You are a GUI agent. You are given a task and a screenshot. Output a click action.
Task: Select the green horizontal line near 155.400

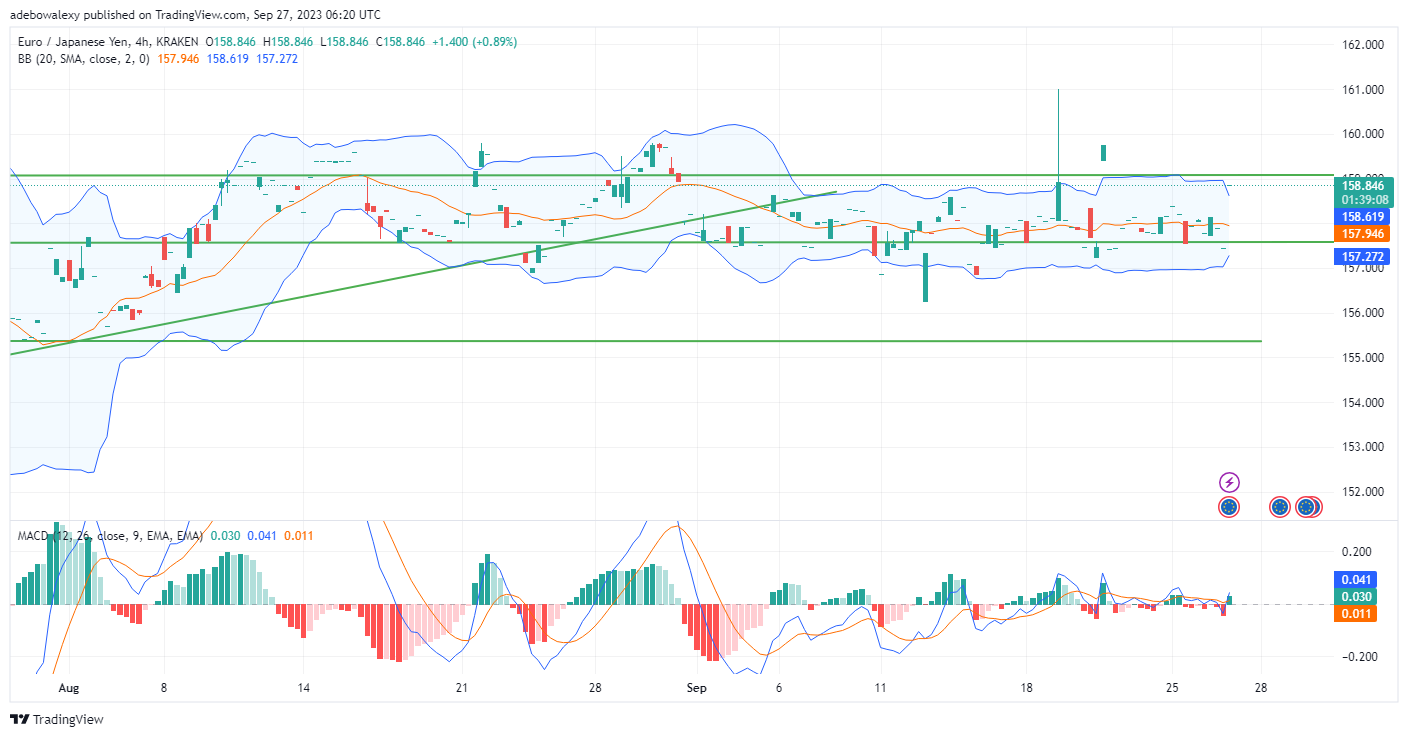(x=636, y=341)
